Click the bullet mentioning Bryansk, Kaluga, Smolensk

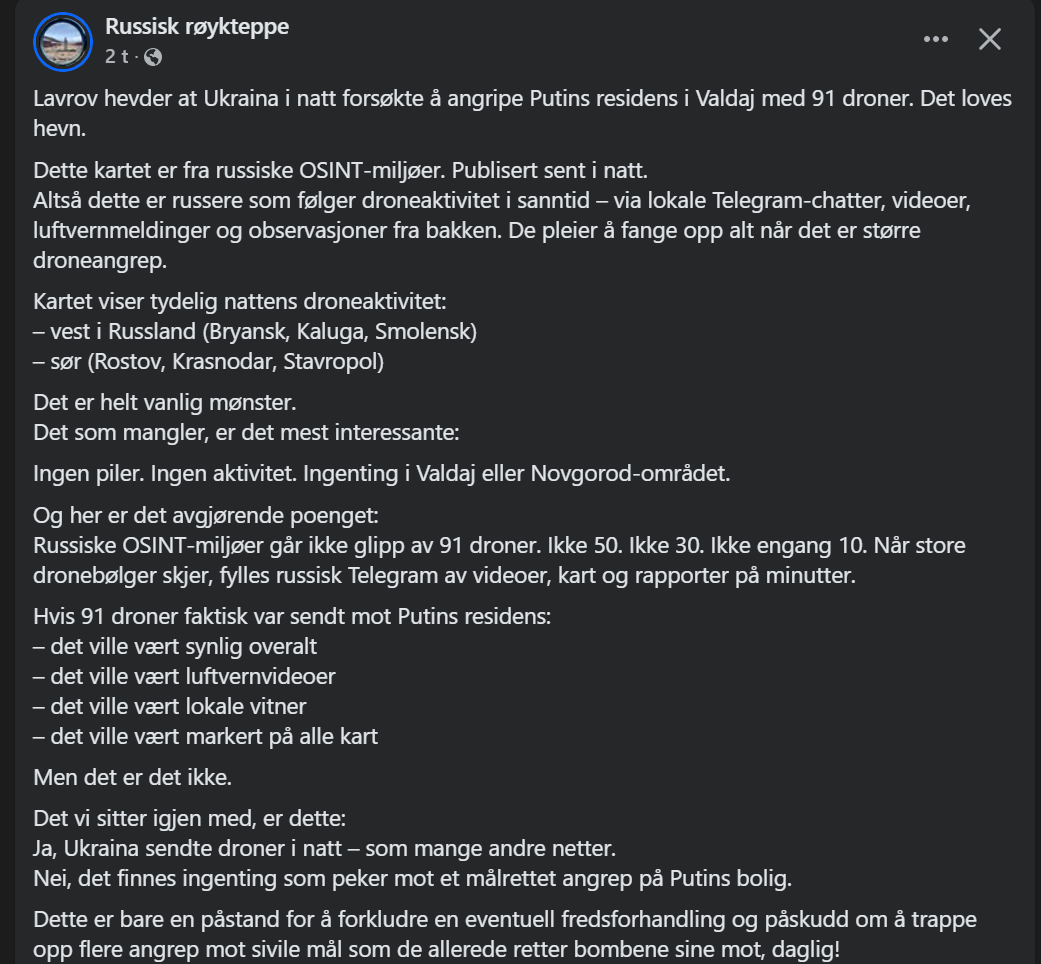255,331
